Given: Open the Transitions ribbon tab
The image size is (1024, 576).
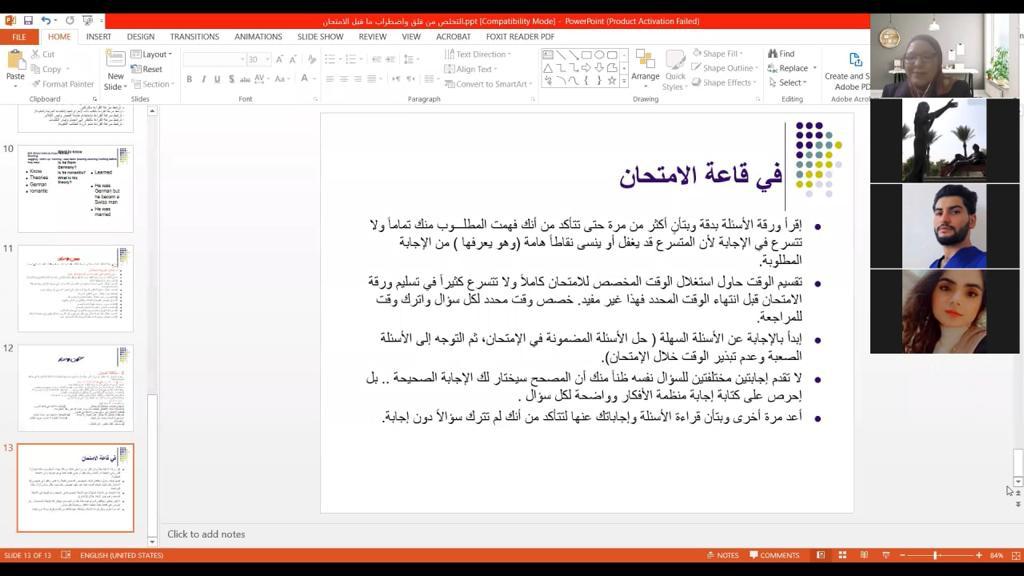Looking at the screenshot, I should point(194,37).
